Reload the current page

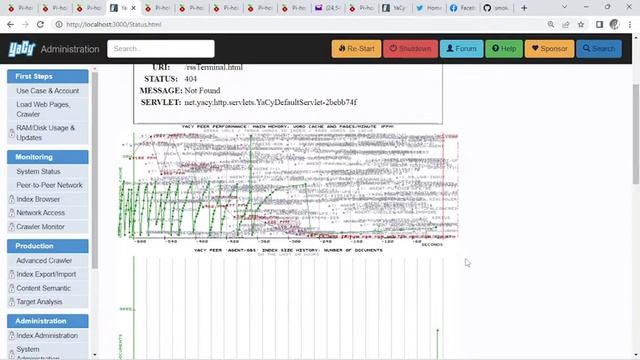40,24
